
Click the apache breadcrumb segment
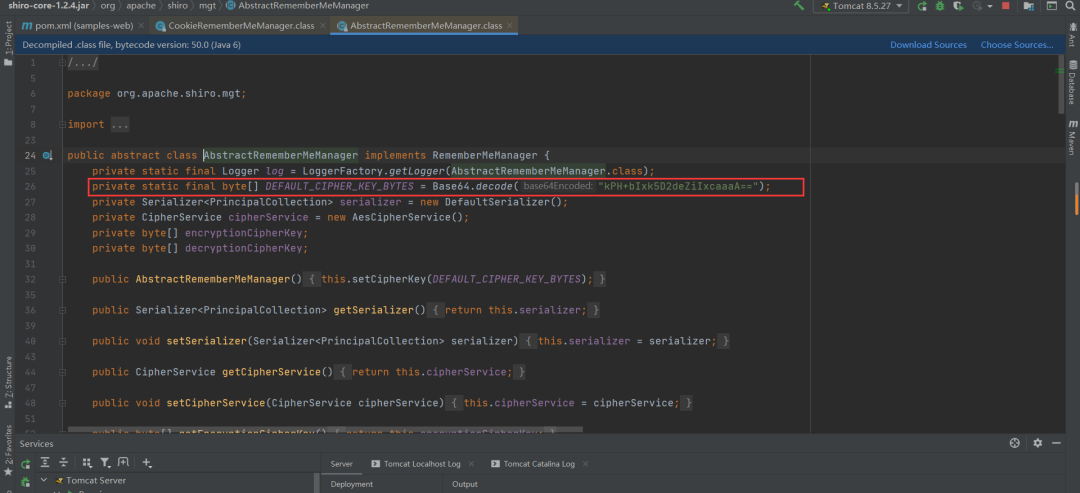point(141,6)
